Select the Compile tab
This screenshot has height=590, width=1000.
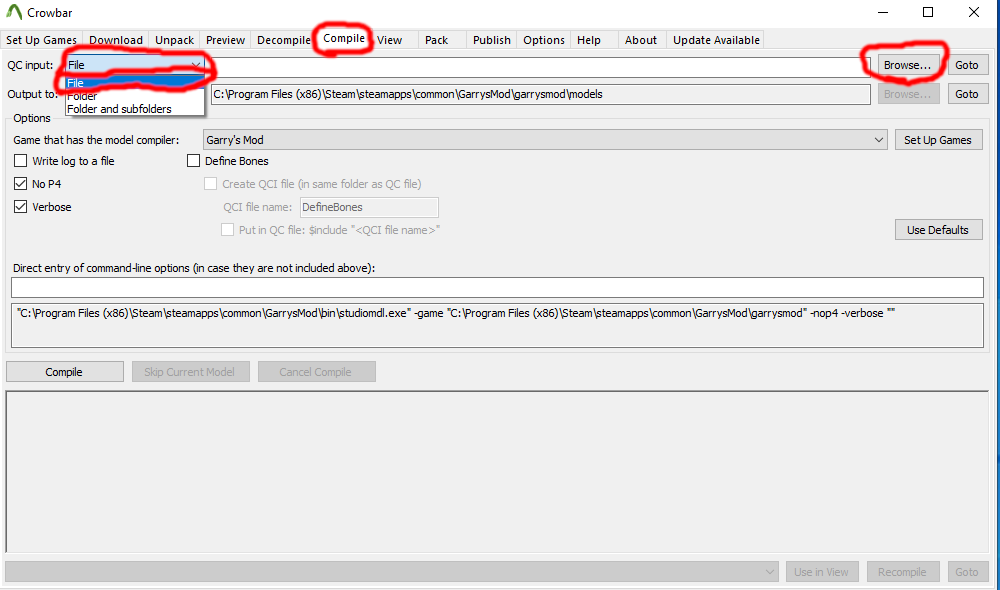344,38
